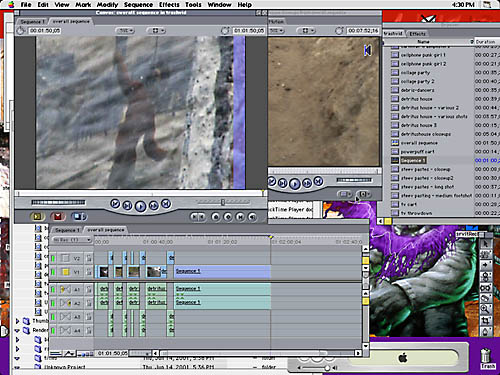The height and width of the screenshot is (375, 500).
Task: Click the Canvas shuttle slider control
Action: pyautogui.click(x=223, y=202)
